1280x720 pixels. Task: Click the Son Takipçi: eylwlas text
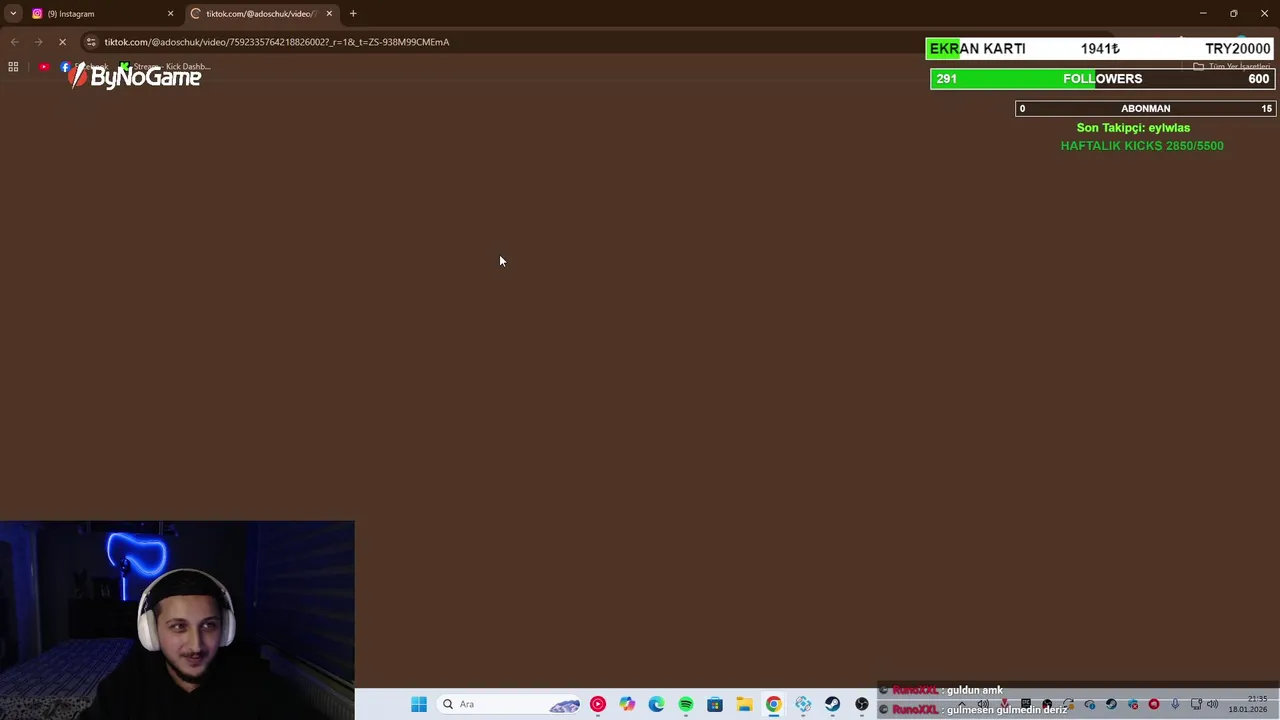(1133, 128)
